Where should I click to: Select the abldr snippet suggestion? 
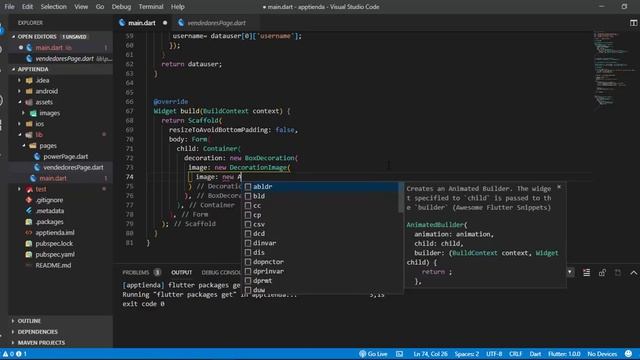click(x=320, y=187)
